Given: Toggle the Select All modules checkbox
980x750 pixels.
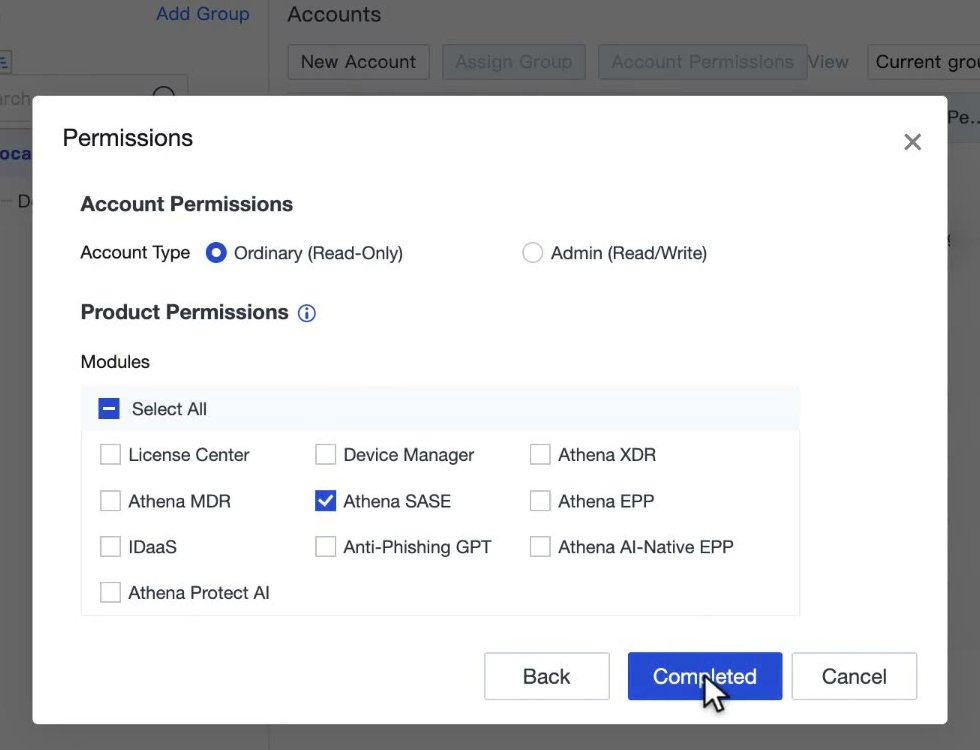Looking at the screenshot, I should coord(109,409).
